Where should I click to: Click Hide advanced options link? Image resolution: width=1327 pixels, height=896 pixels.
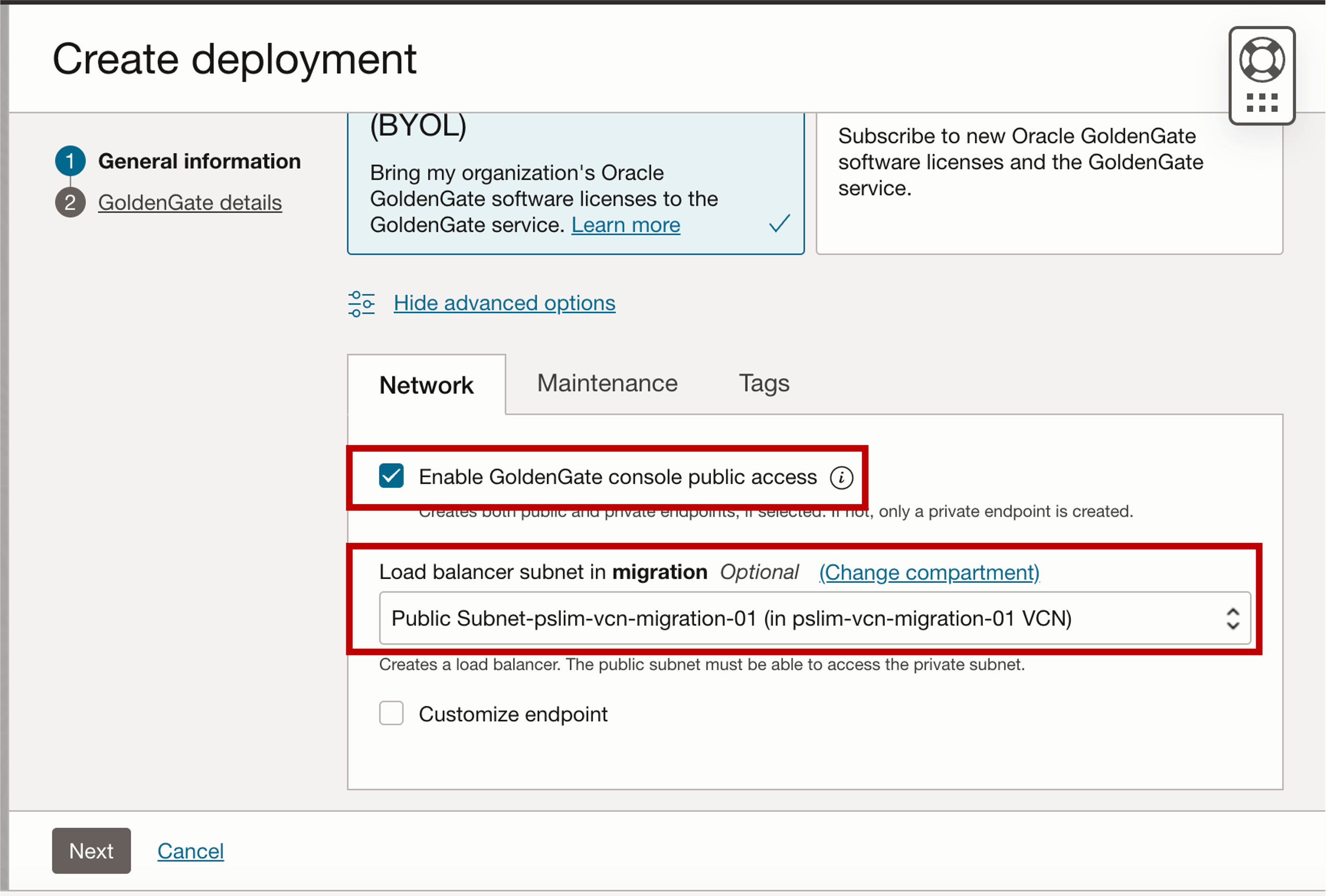504,303
